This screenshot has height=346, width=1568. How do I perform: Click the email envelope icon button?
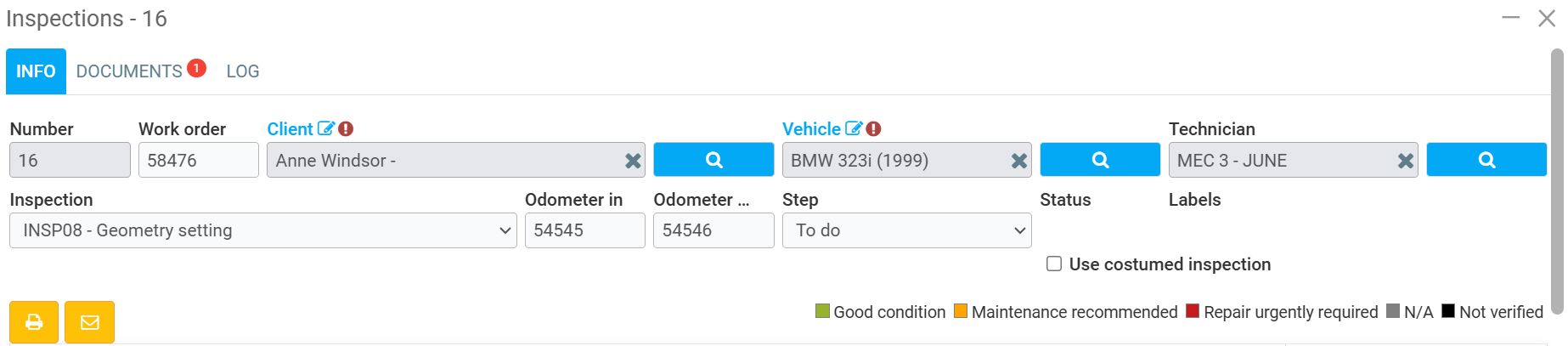coord(89,322)
